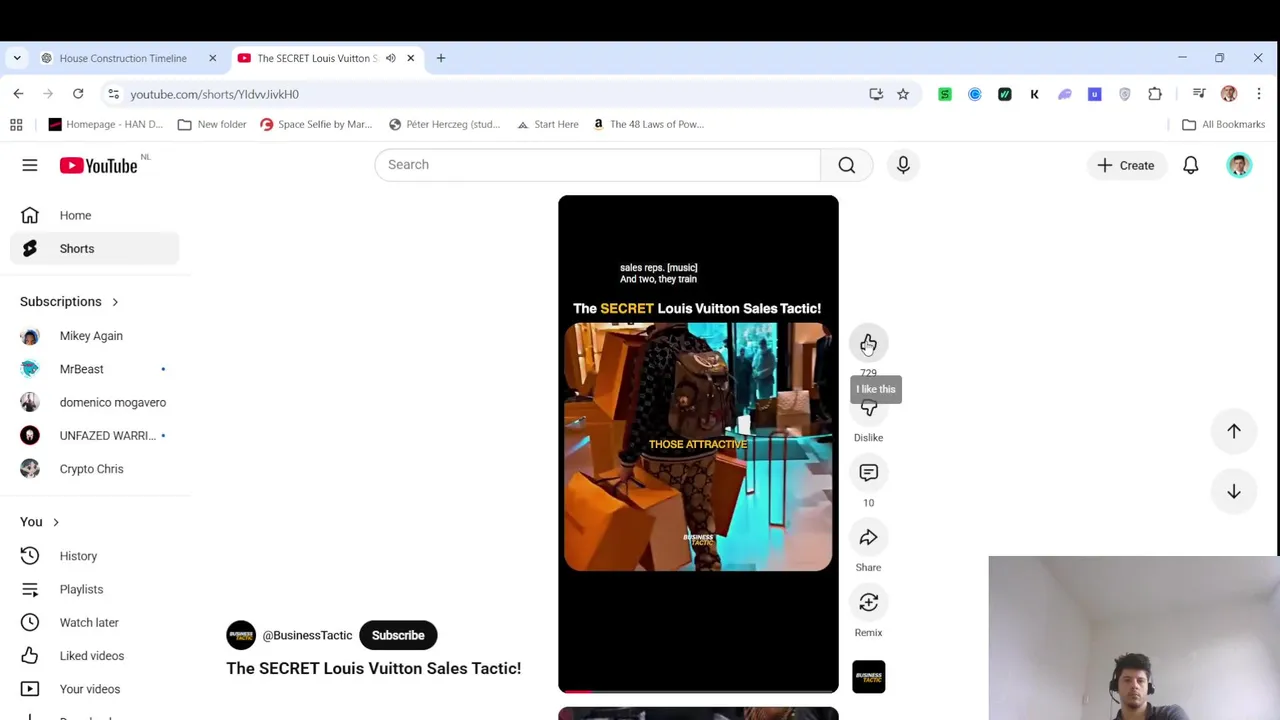The width and height of the screenshot is (1280, 720).
Task: Bookmark this page with star icon
Action: pyautogui.click(x=903, y=94)
